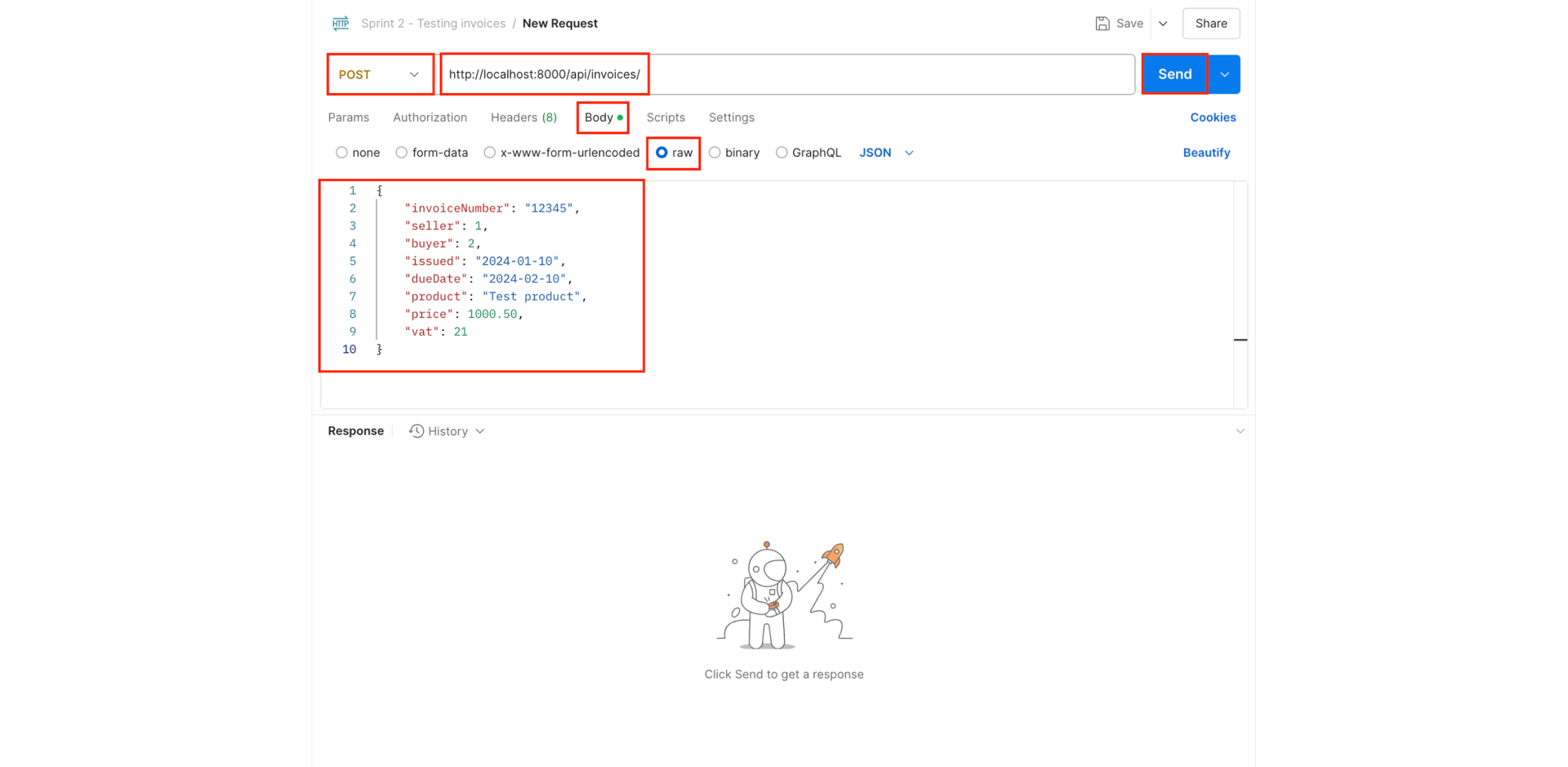
Task: Click the History clock icon
Action: click(416, 431)
